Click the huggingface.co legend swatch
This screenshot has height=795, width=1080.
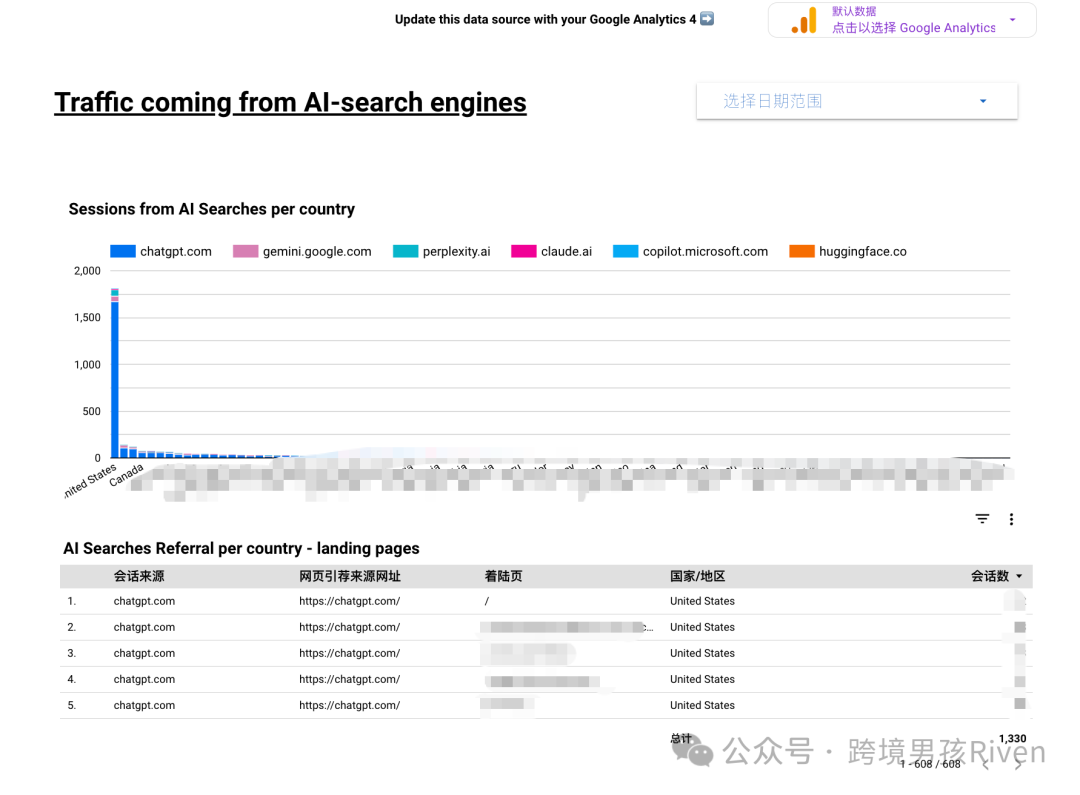pos(802,251)
